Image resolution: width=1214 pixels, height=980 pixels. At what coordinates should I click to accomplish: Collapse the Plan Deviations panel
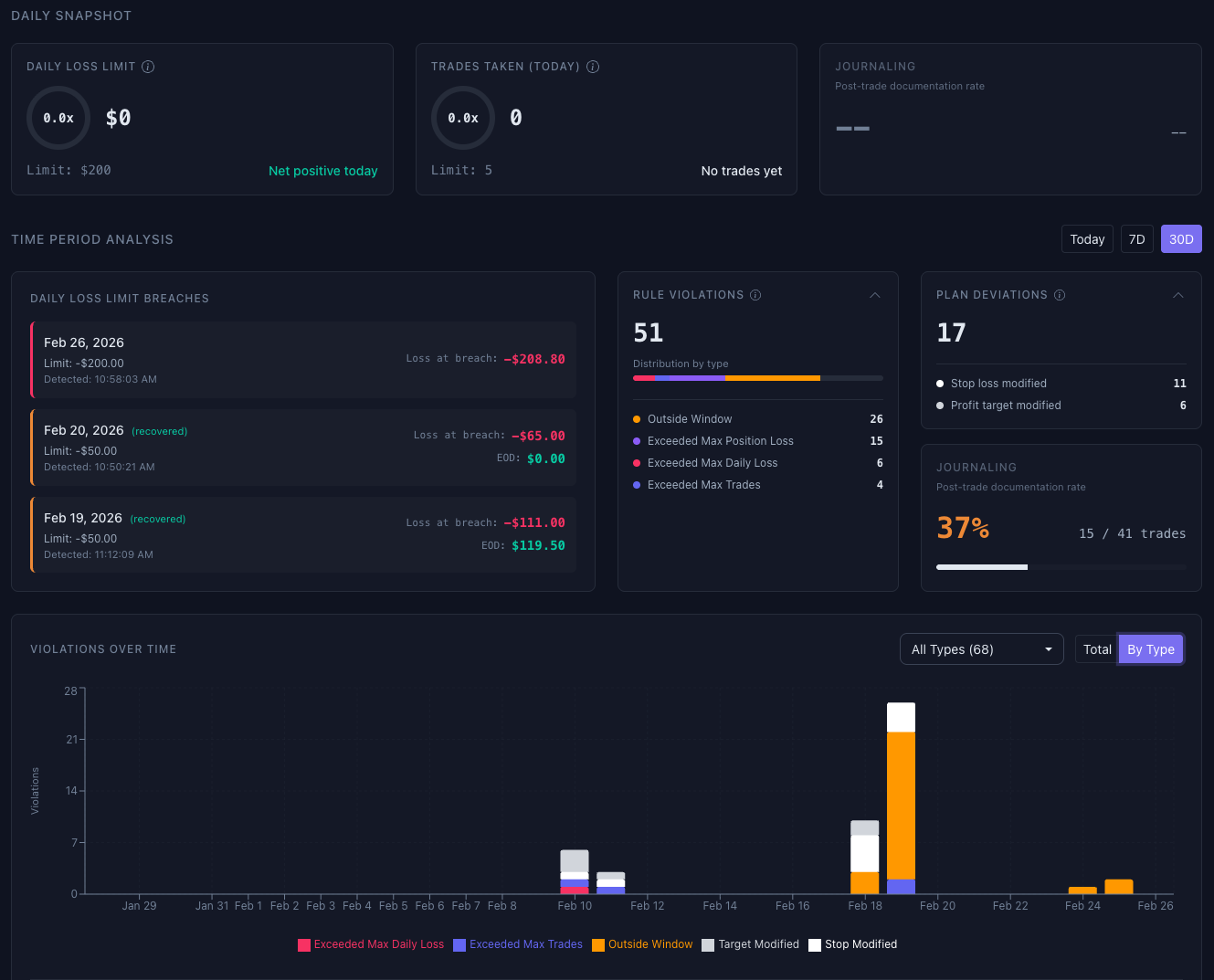[x=1178, y=295]
